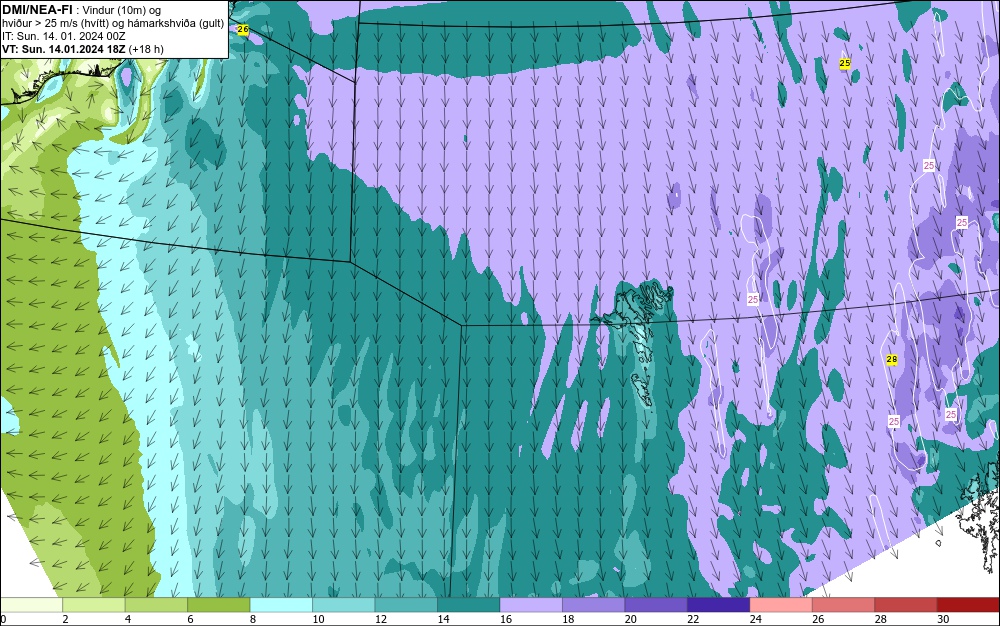The width and height of the screenshot is (1000, 626).
Task: Select the 2–4 m/s light green swatch
Action: pyautogui.click(x=94, y=605)
